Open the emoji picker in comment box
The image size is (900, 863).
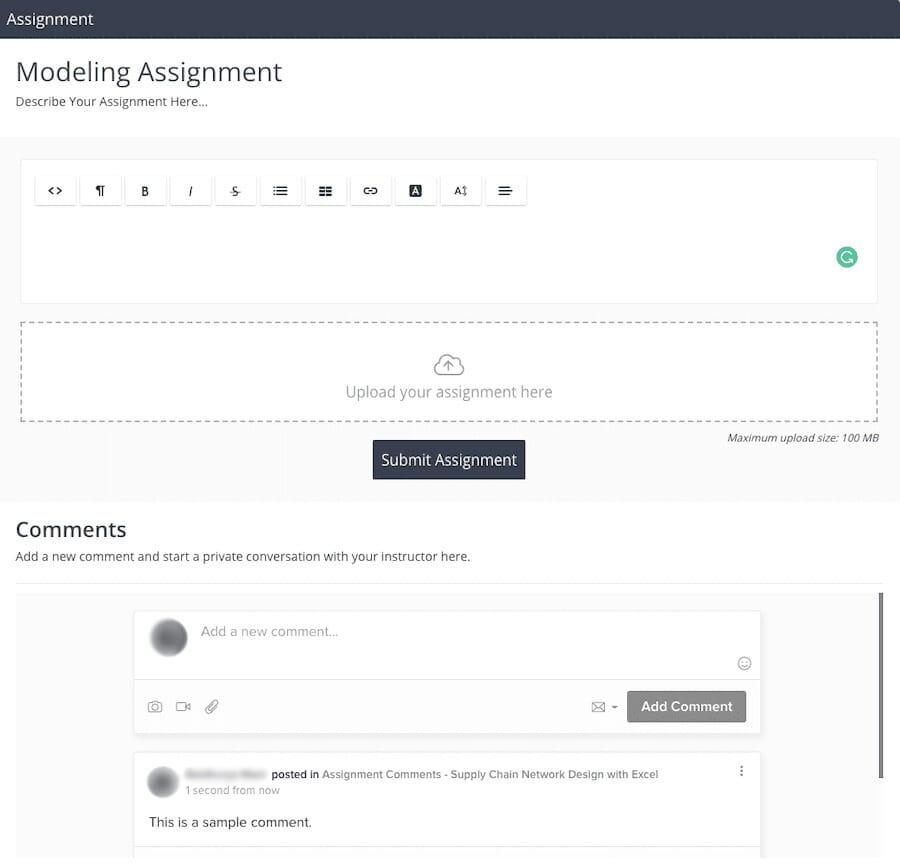(744, 663)
